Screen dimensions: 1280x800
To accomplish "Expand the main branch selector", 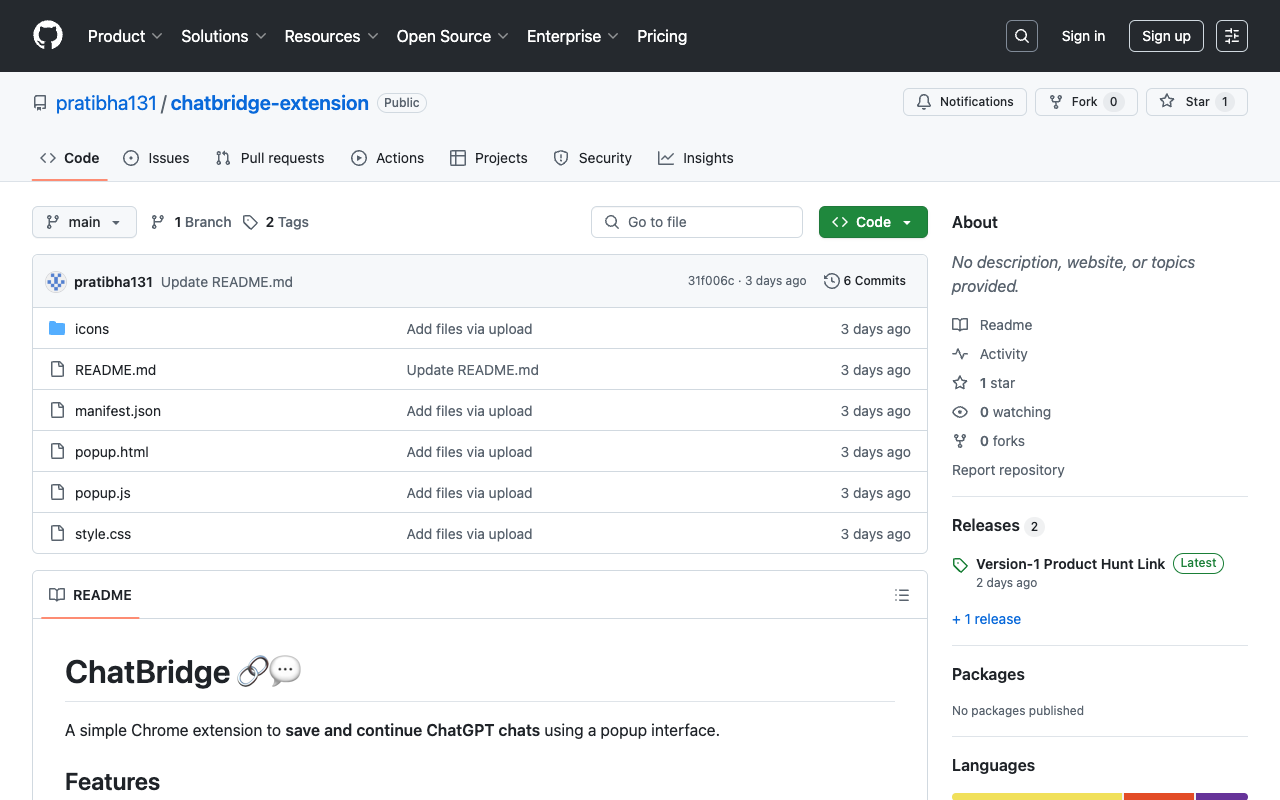I will [x=84, y=222].
